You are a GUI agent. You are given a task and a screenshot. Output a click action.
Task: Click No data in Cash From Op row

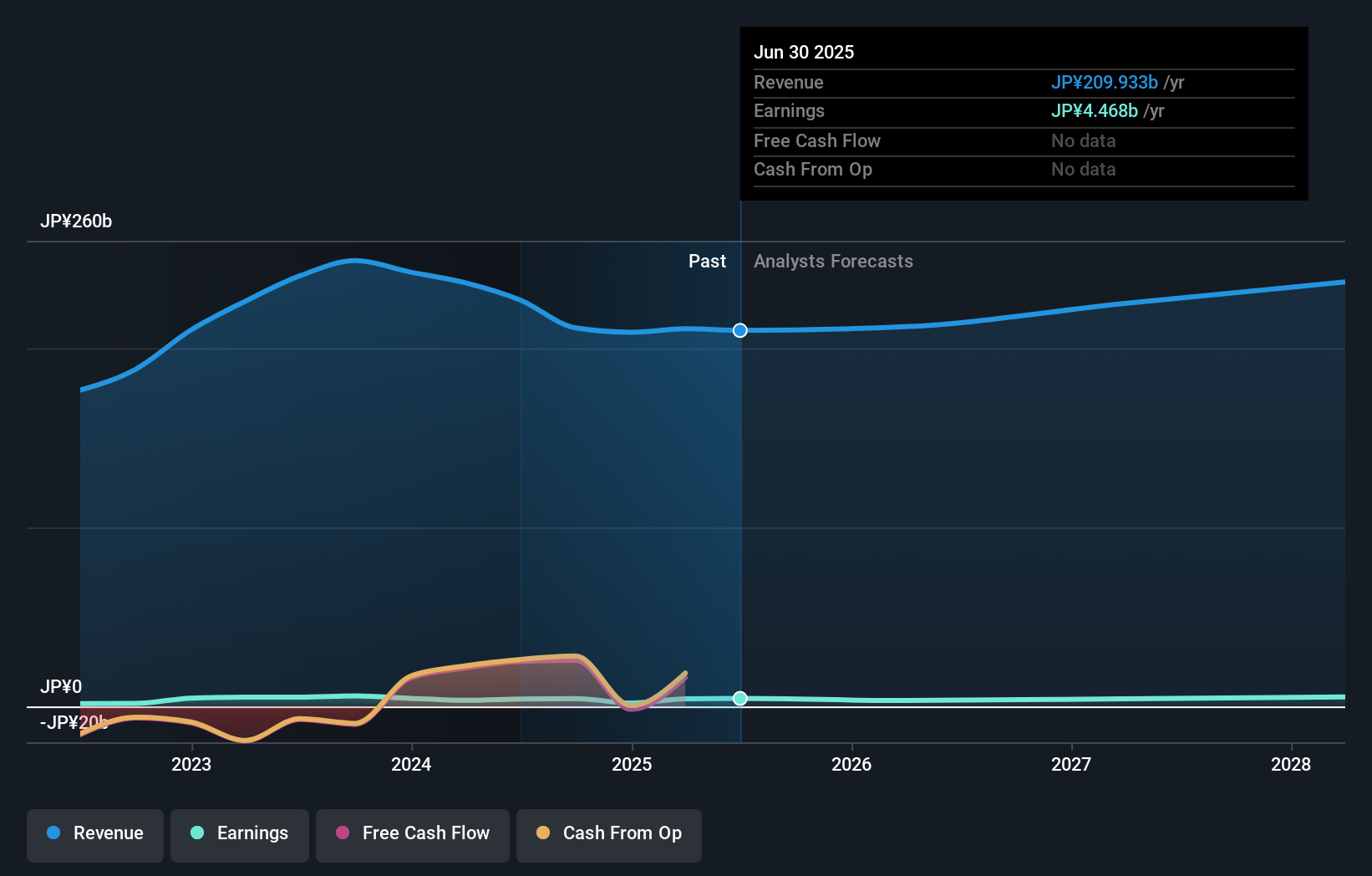click(1083, 170)
